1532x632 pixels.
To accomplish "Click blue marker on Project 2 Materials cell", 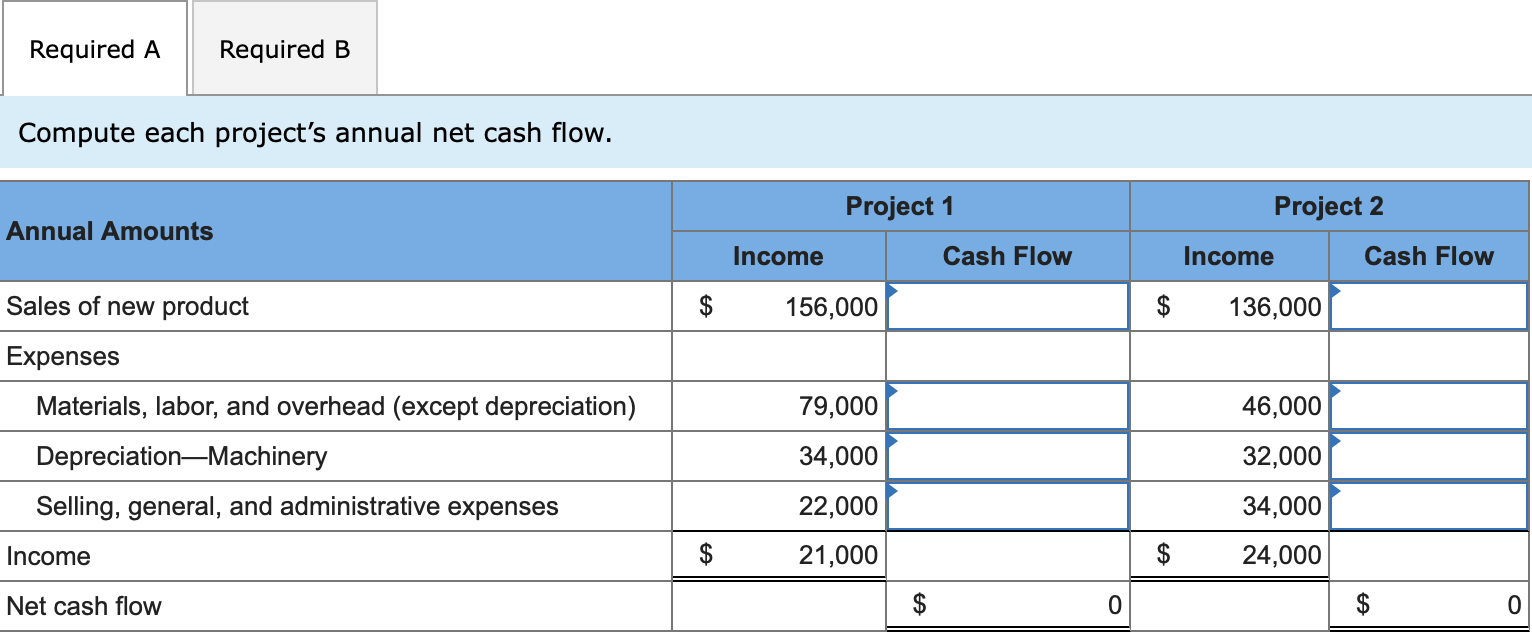I will 1334,389.
